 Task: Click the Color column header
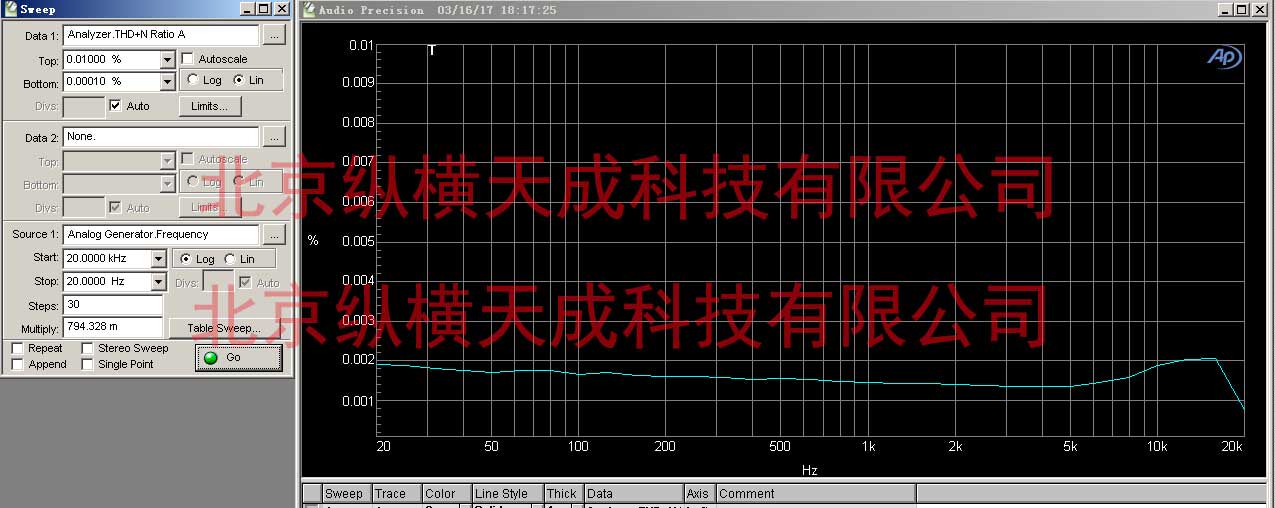pos(446,494)
